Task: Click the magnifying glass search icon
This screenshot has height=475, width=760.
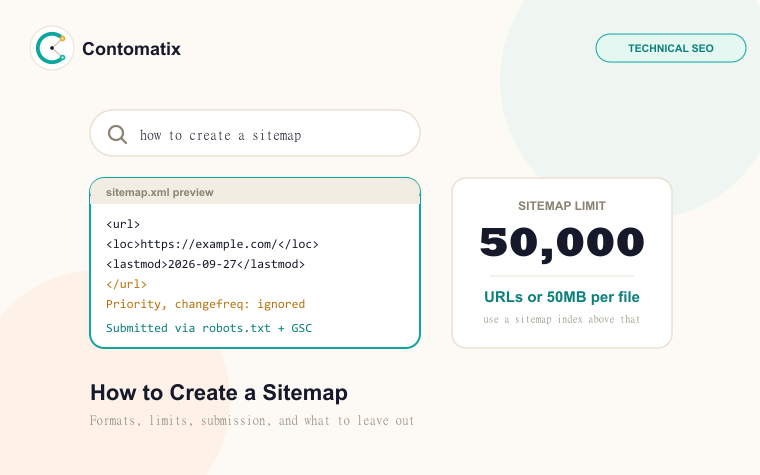Action: point(117,134)
